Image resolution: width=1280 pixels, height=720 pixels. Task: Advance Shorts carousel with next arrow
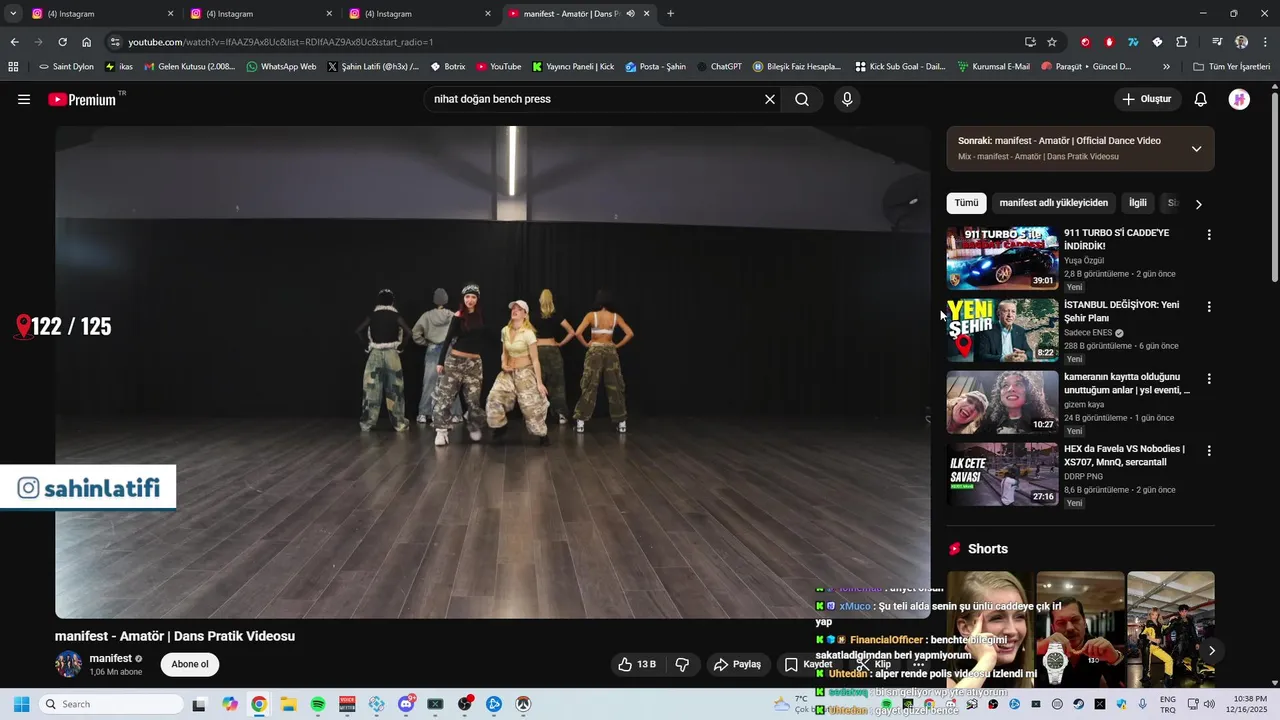[1211, 651]
